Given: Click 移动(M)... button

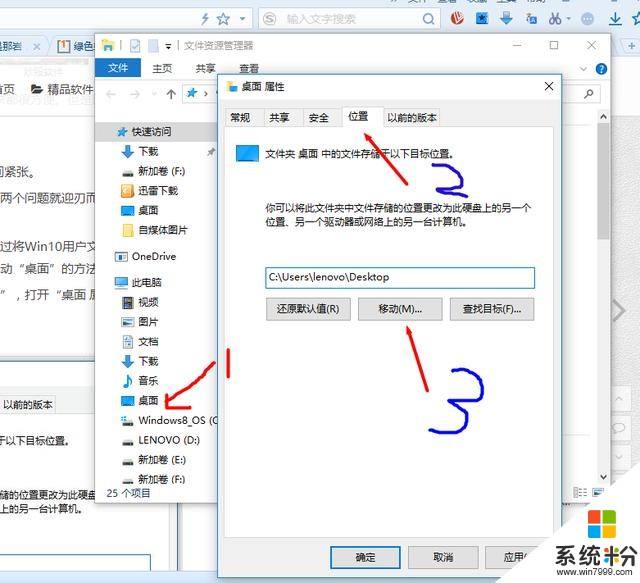Looking at the screenshot, I should (x=400, y=309).
